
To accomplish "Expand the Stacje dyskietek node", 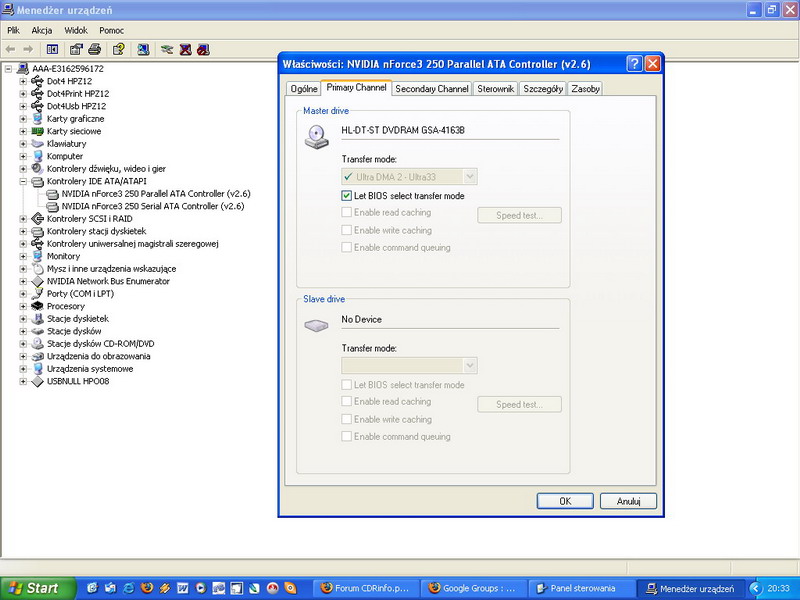I will click(x=23, y=318).
